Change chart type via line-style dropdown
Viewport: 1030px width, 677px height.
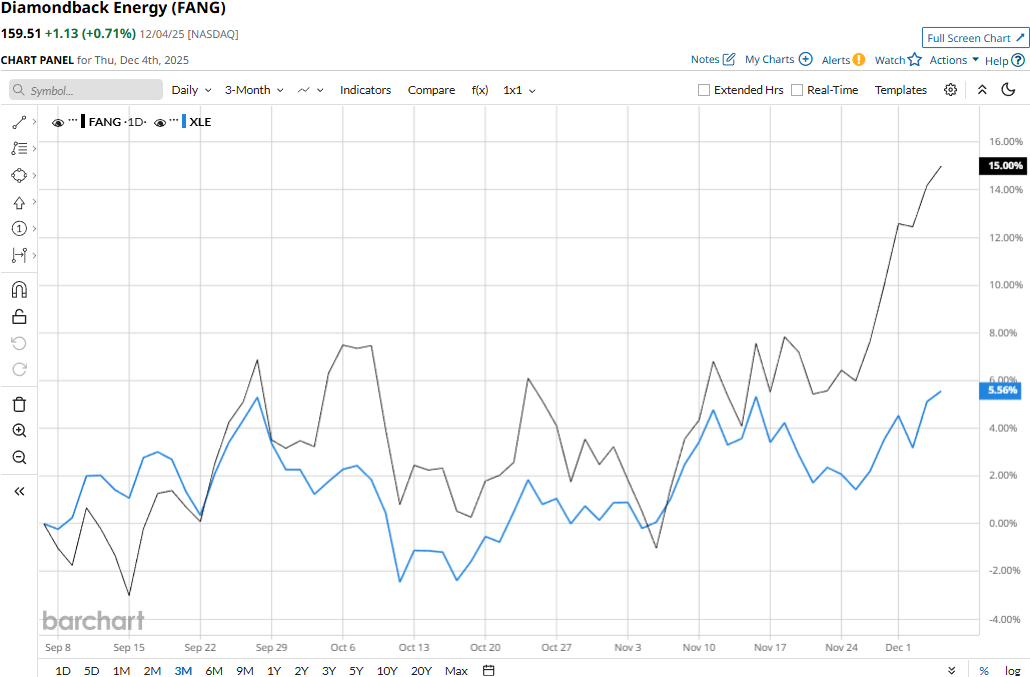point(311,90)
